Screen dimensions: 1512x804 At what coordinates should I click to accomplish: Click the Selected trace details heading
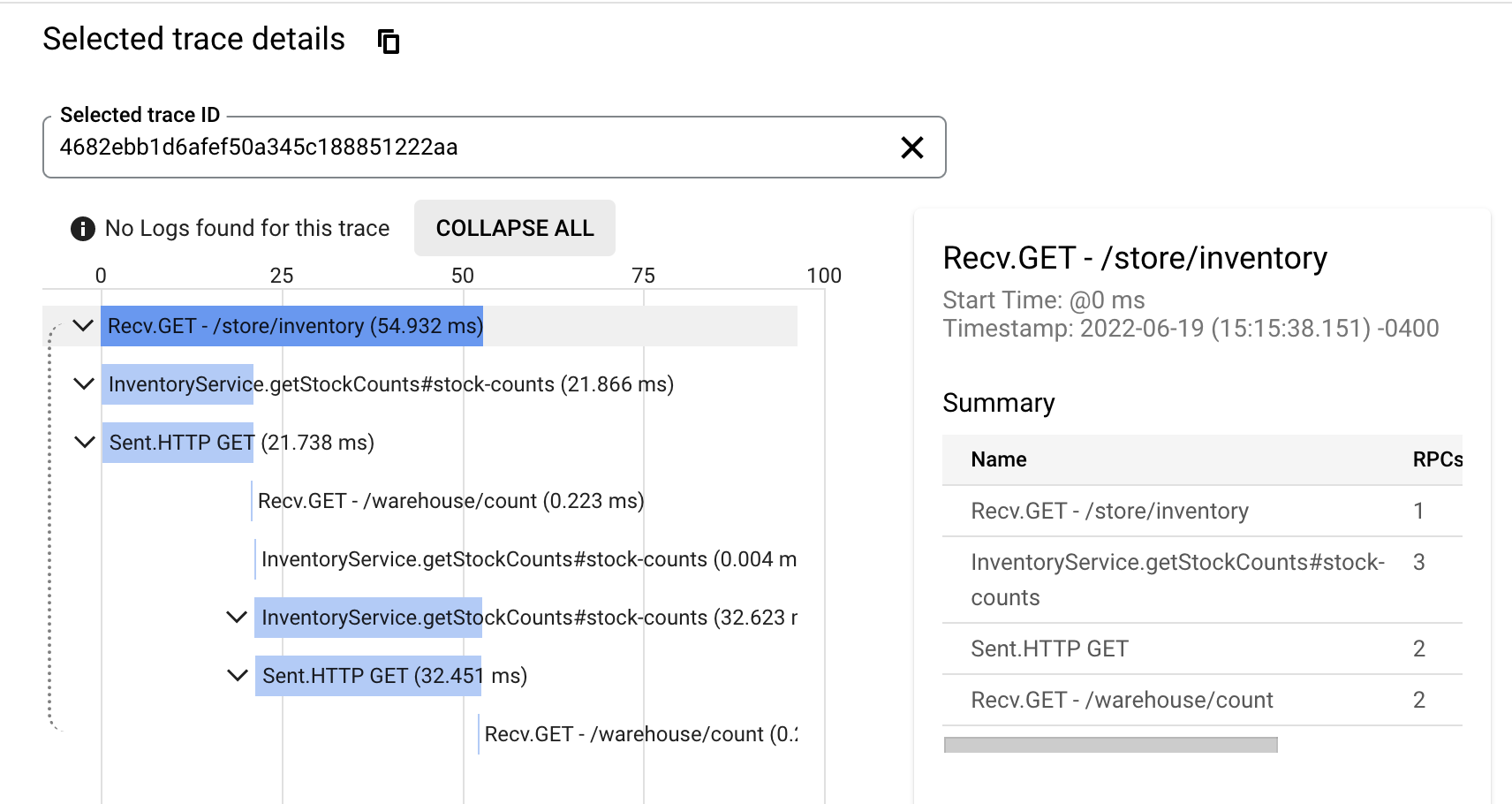(x=194, y=39)
